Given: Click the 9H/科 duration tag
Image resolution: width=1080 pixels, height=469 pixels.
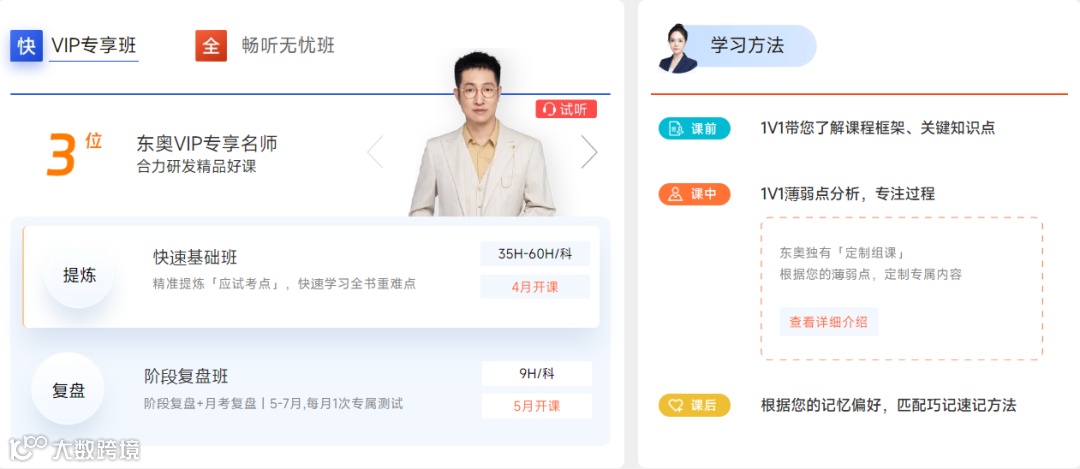Looking at the screenshot, I should click(537, 374).
